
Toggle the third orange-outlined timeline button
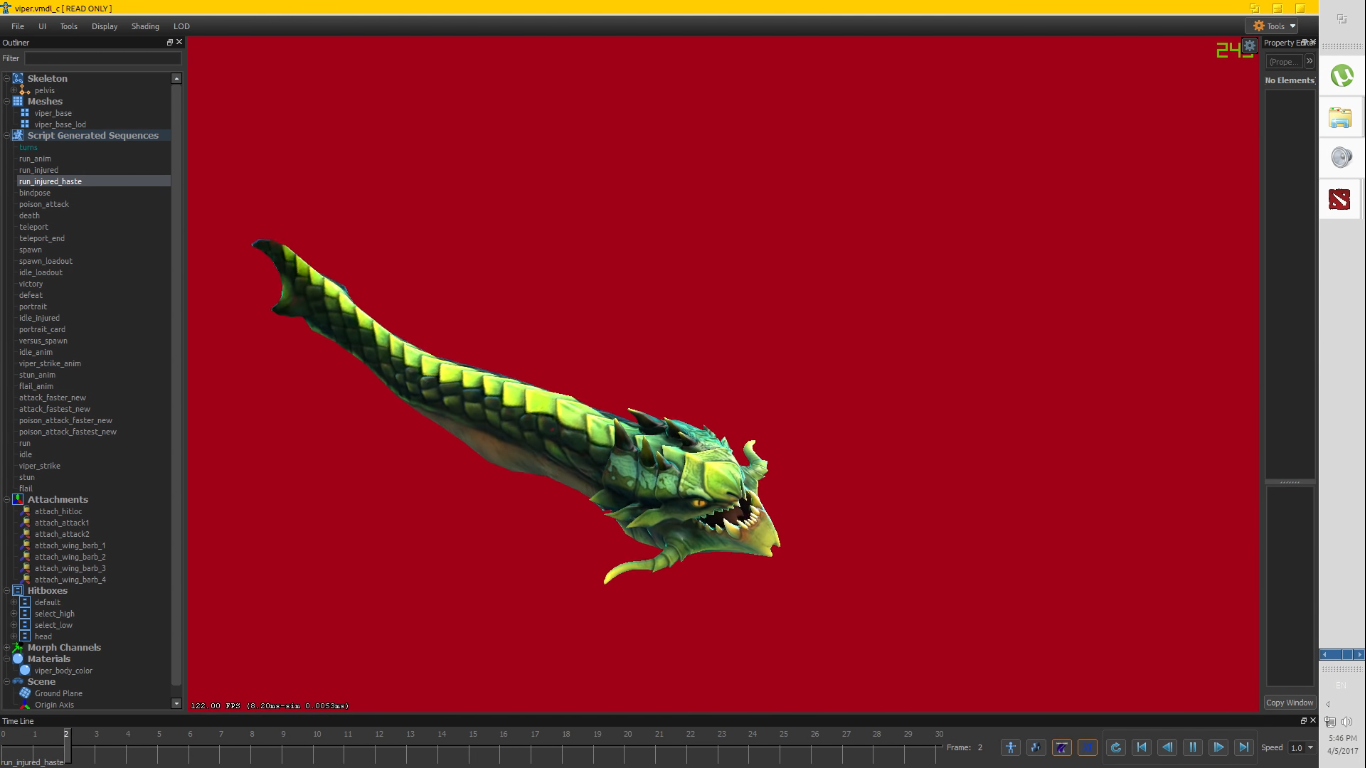pyautogui.click(x=1062, y=747)
